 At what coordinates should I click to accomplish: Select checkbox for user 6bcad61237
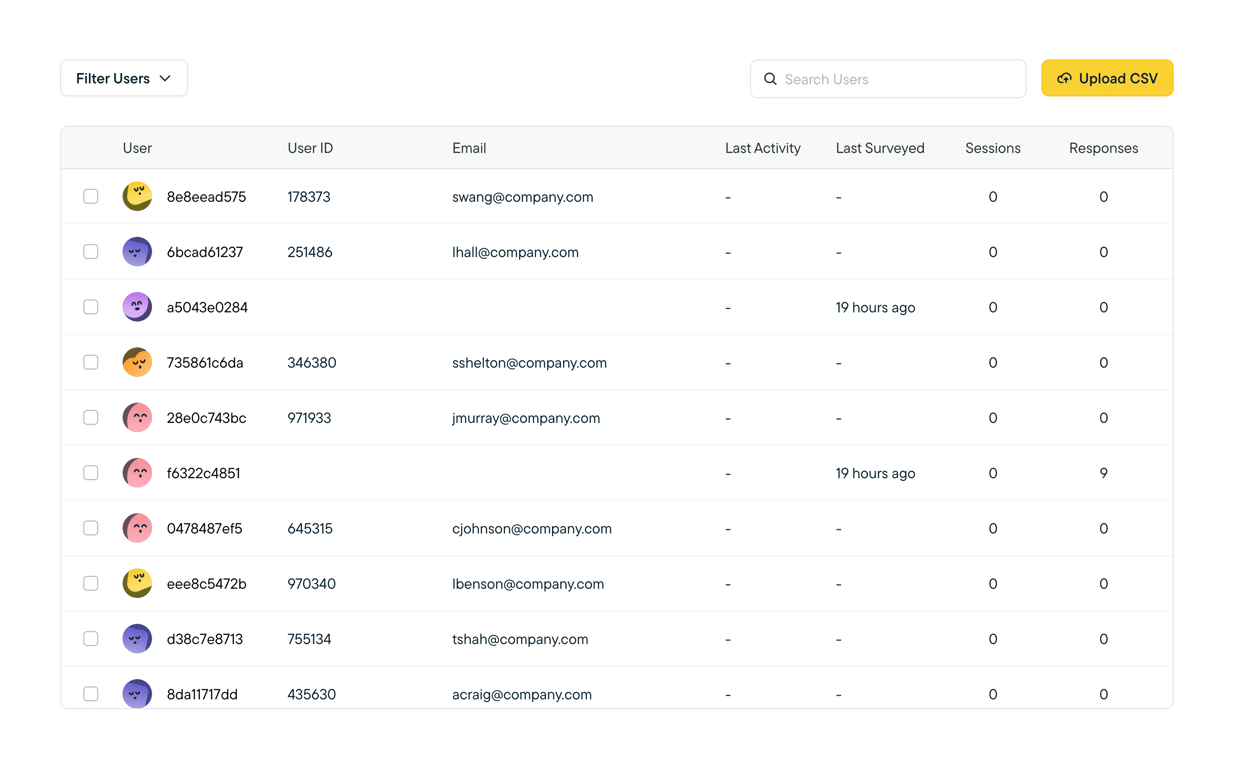point(91,252)
